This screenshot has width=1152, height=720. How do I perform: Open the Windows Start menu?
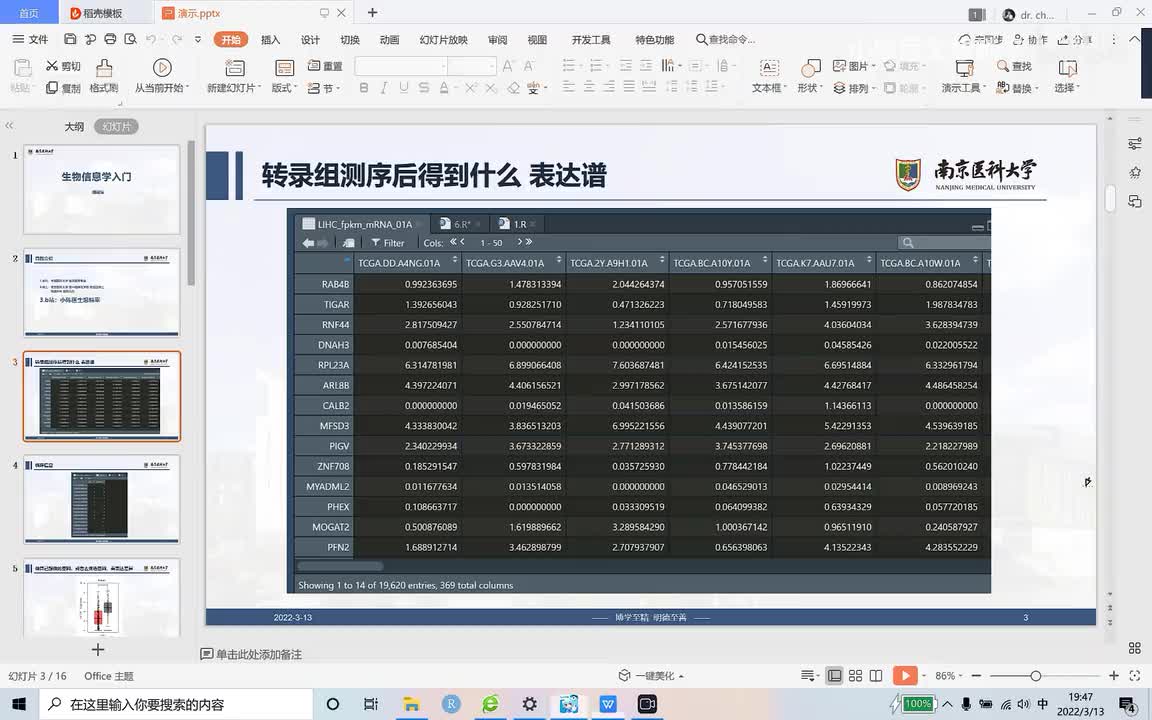[19, 704]
